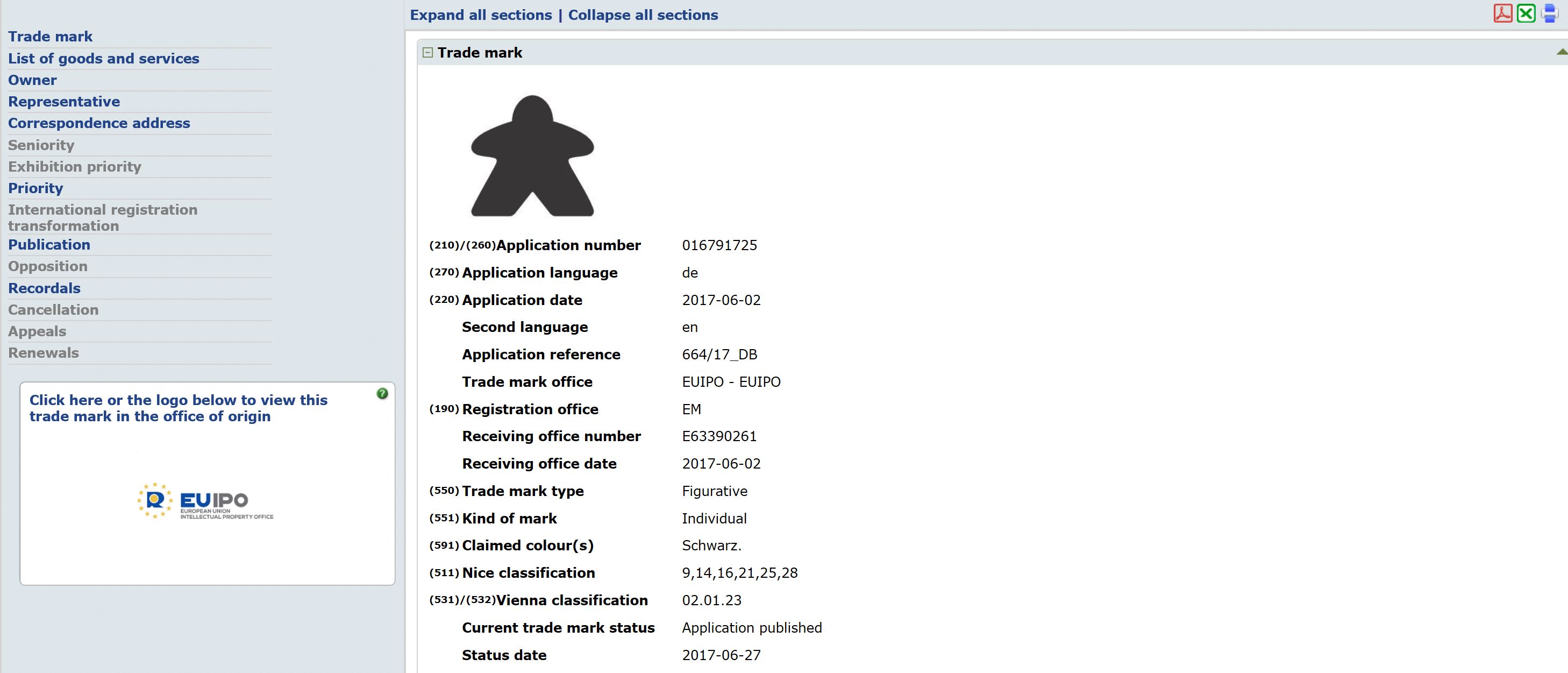Navigate to the Representative section

click(x=64, y=102)
